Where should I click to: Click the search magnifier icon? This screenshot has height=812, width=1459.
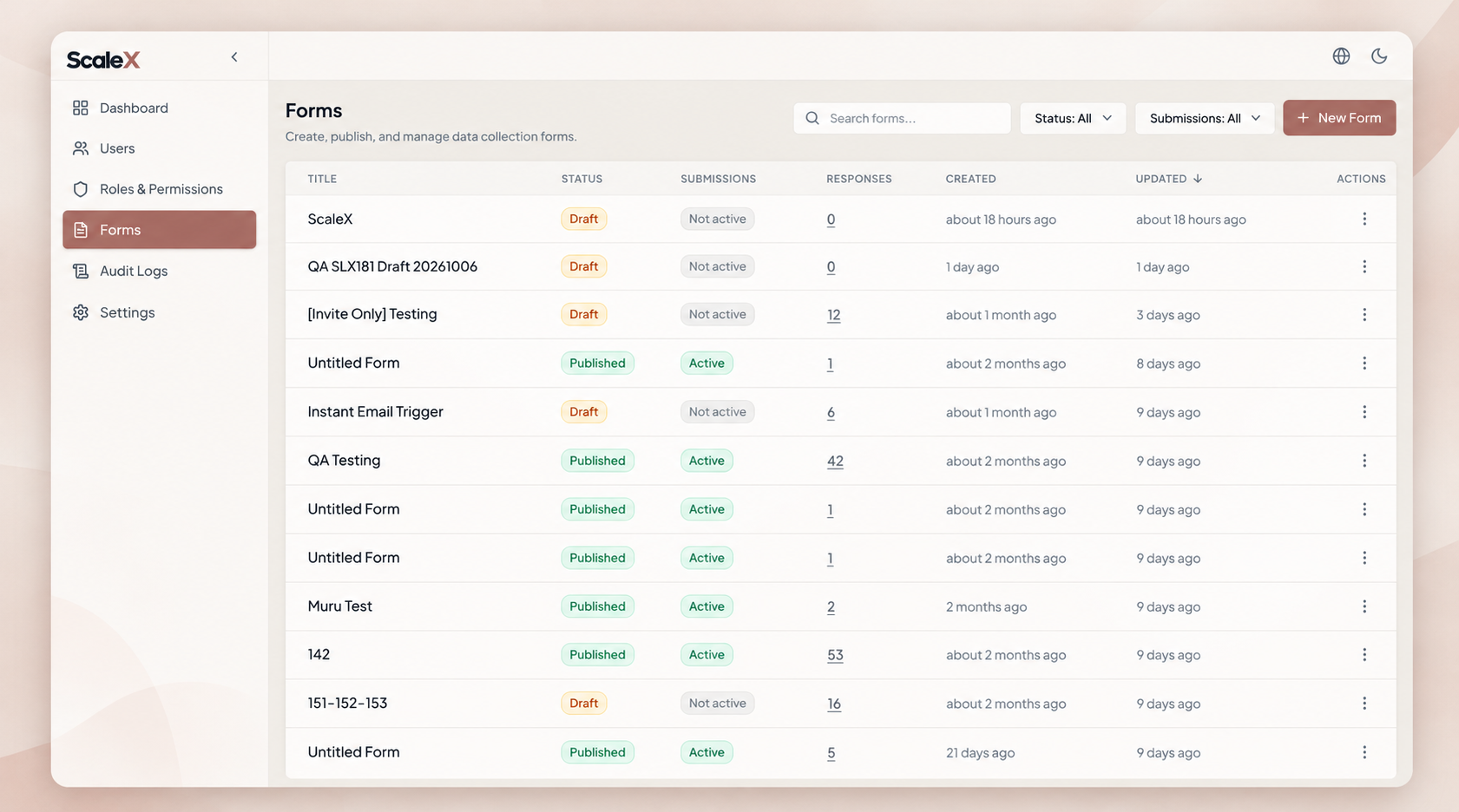tap(812, 118)
